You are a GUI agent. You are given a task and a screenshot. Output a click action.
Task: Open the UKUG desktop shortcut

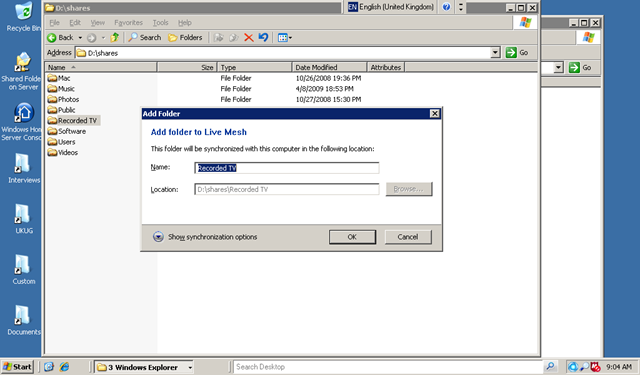point(23,219)
